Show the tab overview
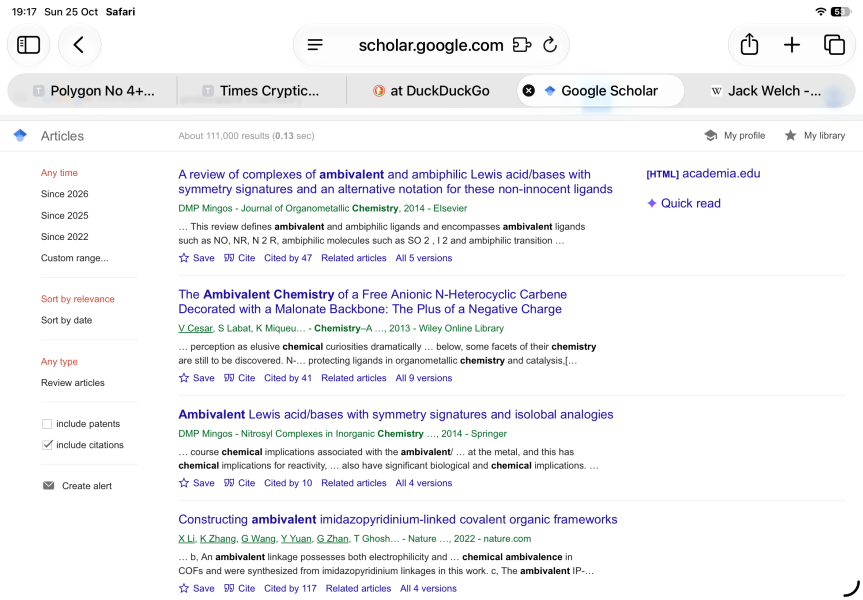The width and height of the screenshot is (863, 600). (834, 45)
